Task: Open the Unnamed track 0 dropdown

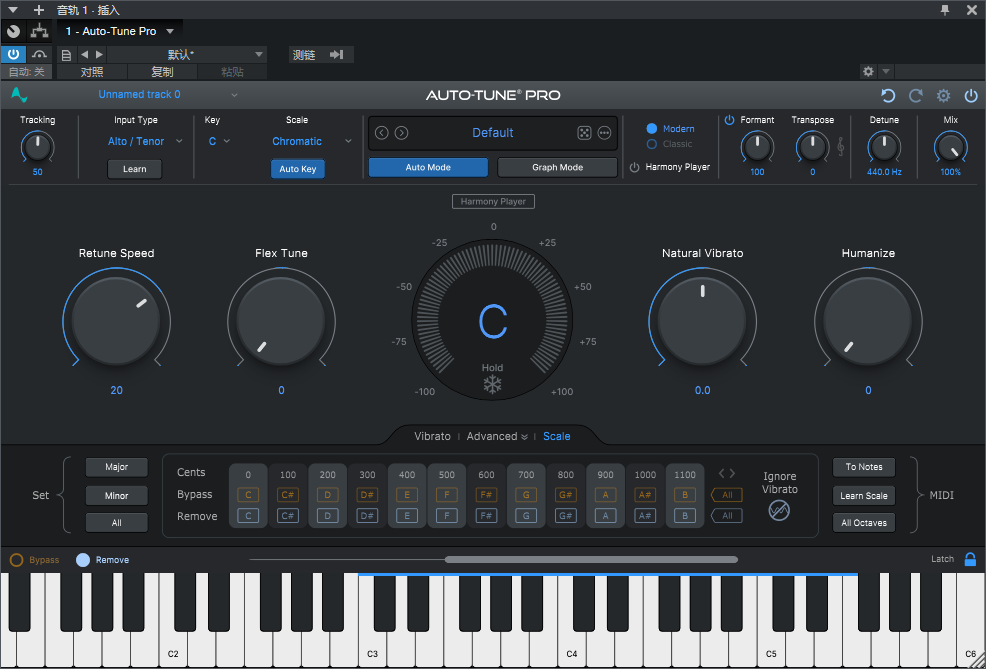Action: coord(168,94)
